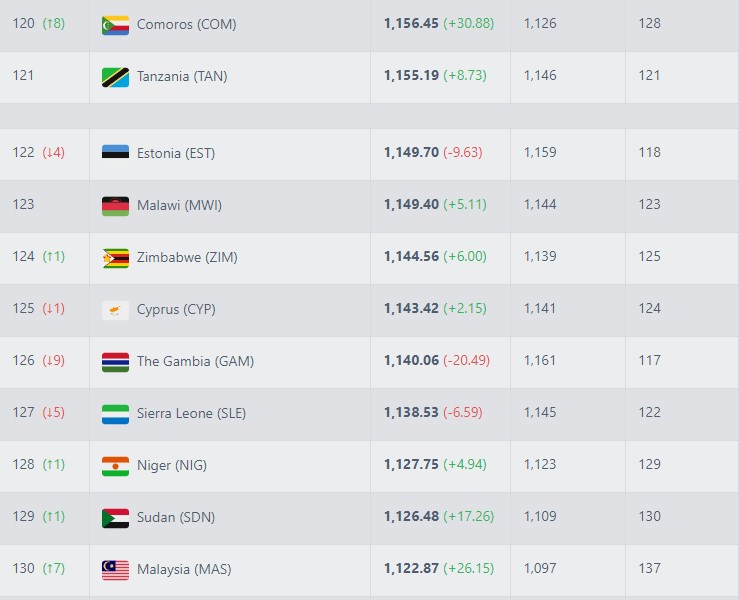Image resolution: width=739 pixels, height=600 pixels.
Task: Click the Malaysia flag icon
Action: (x=115, y=569)
